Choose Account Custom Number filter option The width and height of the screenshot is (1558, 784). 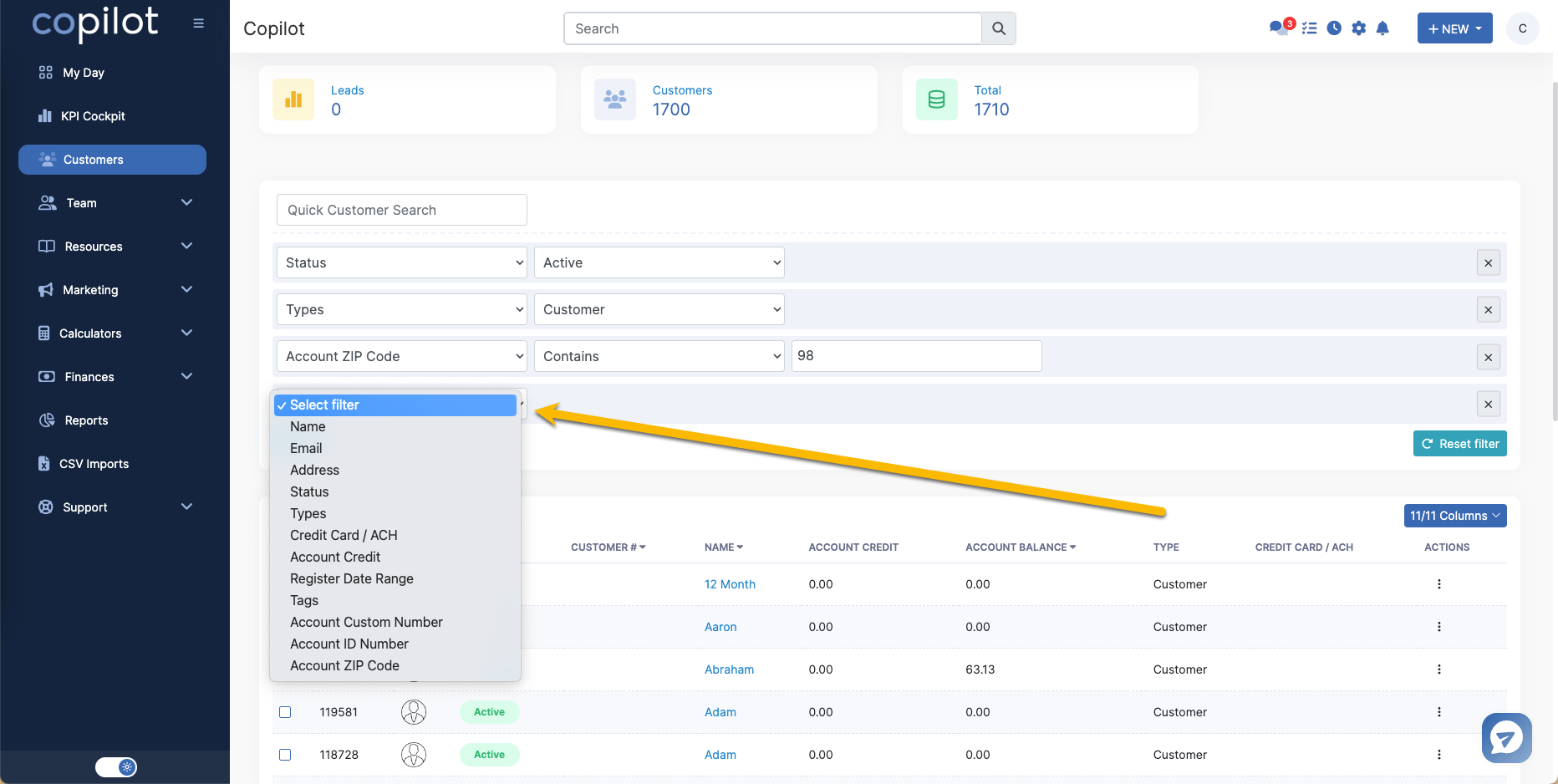pyautogui.click(x=395, y=622)
